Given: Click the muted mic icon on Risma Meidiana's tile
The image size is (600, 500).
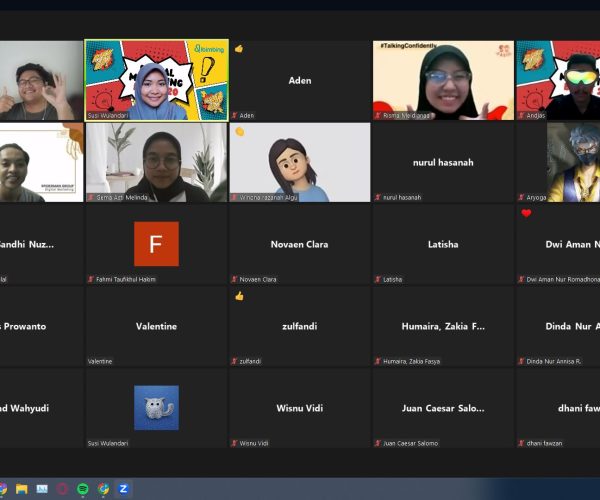Looking at the screenshot, I should [378, 115].
